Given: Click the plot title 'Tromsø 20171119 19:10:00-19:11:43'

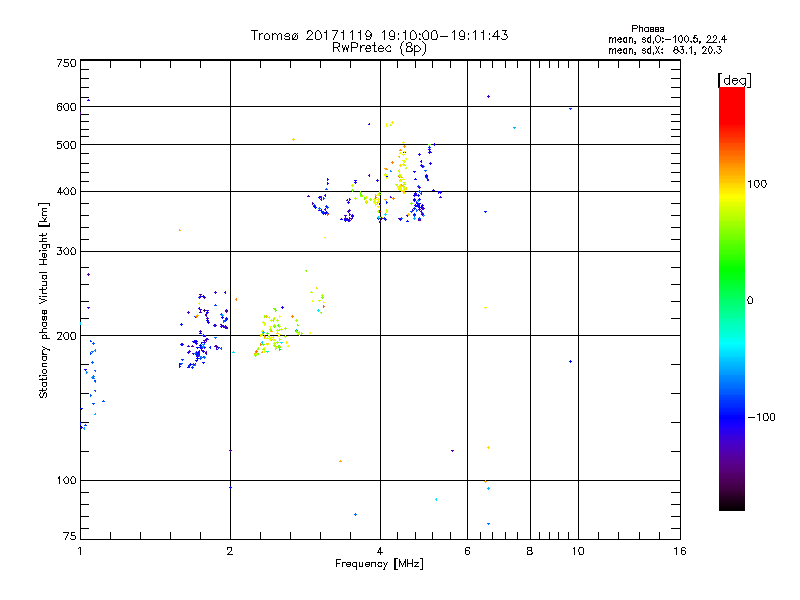Looking at the screenshot, I should 379,35.
